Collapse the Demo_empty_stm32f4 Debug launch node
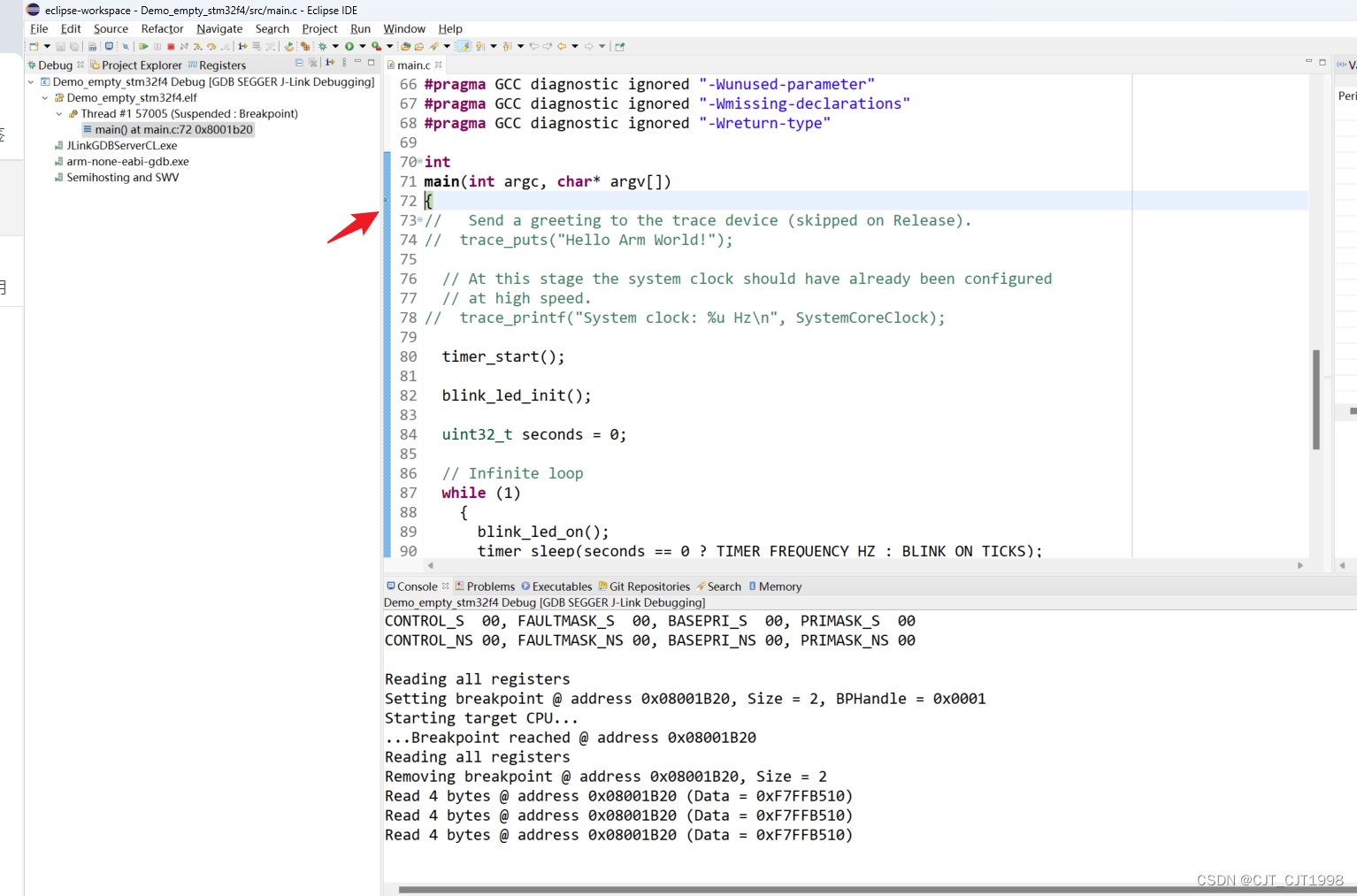This screenshot has height=896, width=1357. (31, 81)
